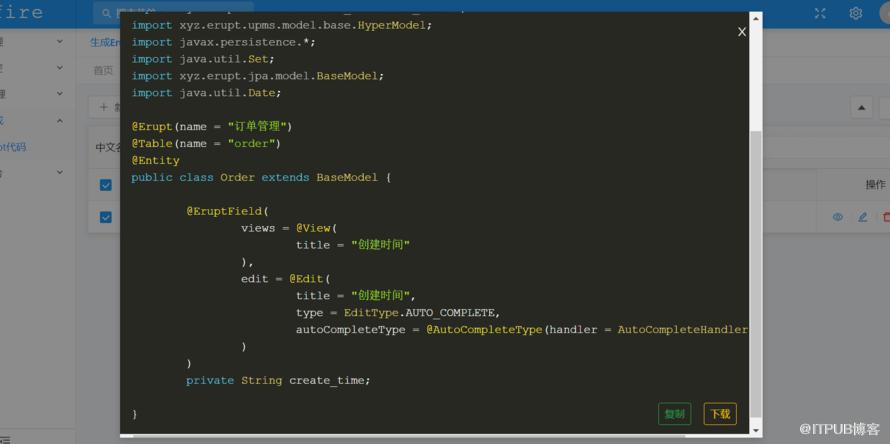Screen dimensions: 890x444
Task: Click the pencil edit icon in row
Action: [x=862, y=217]
